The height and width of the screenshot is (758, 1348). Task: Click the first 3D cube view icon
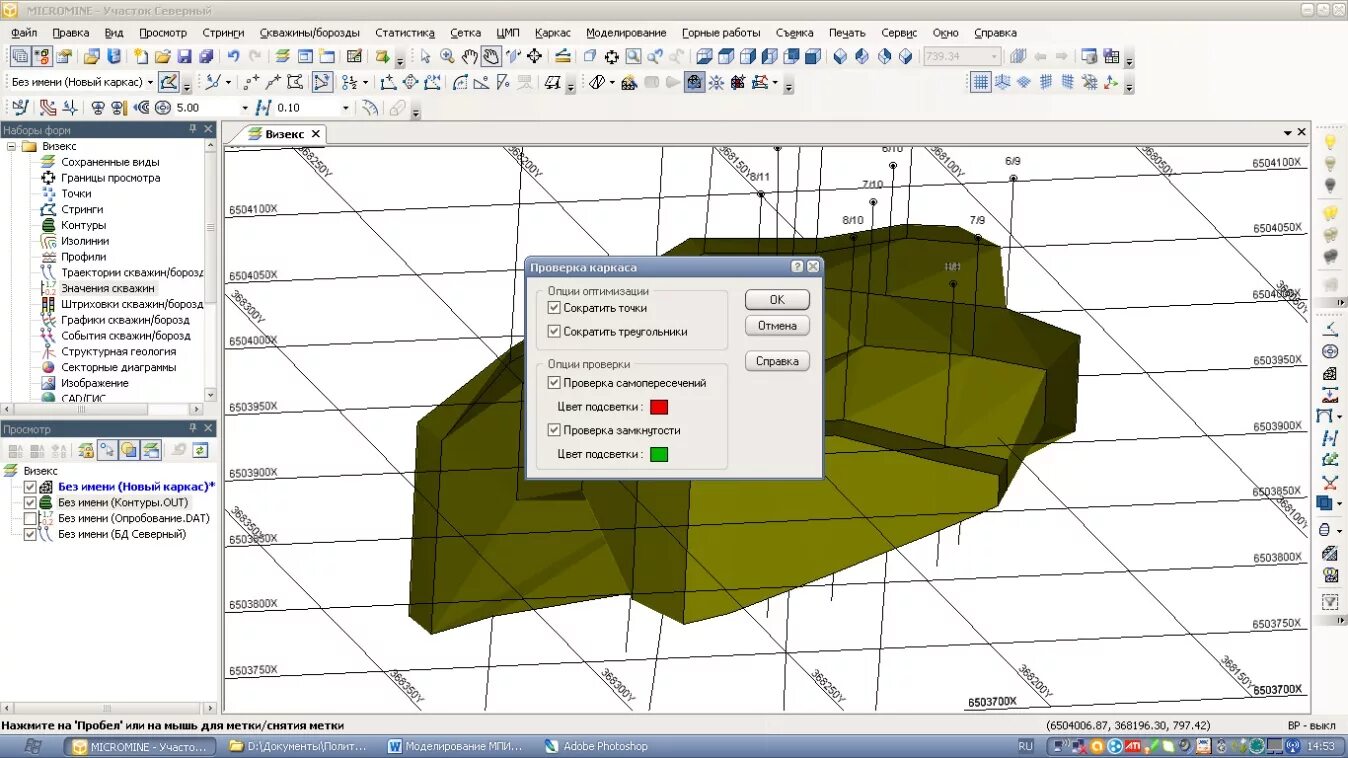click(x=704, y=57)
